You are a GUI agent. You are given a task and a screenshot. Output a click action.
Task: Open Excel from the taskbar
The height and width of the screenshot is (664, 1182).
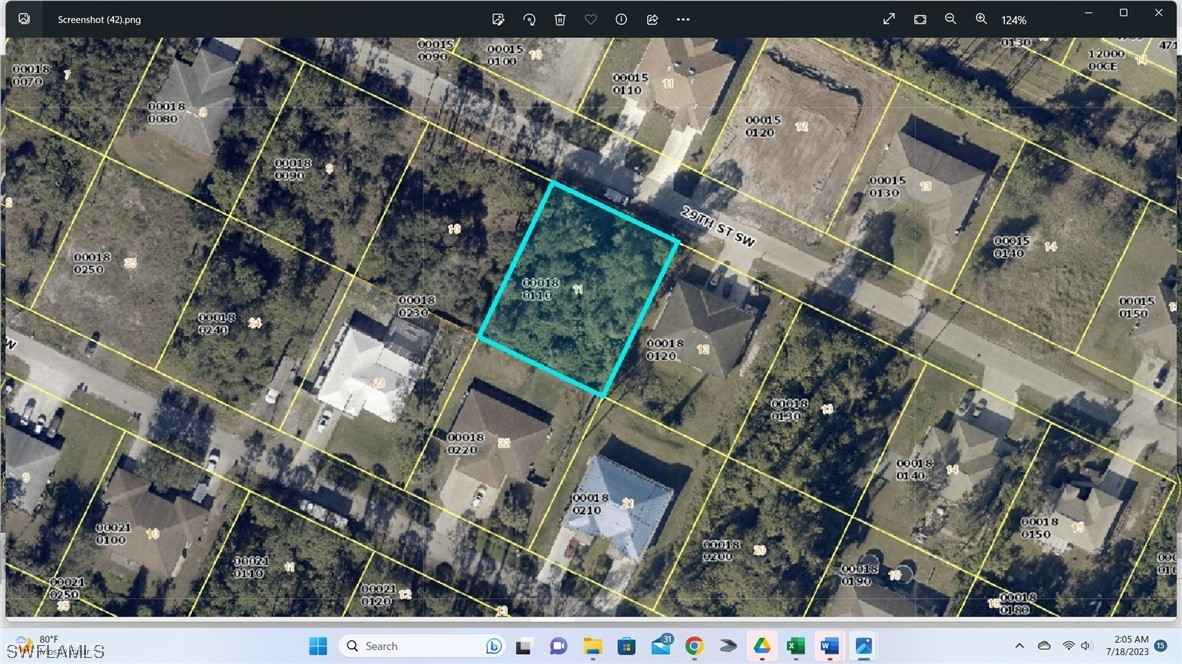796,646
